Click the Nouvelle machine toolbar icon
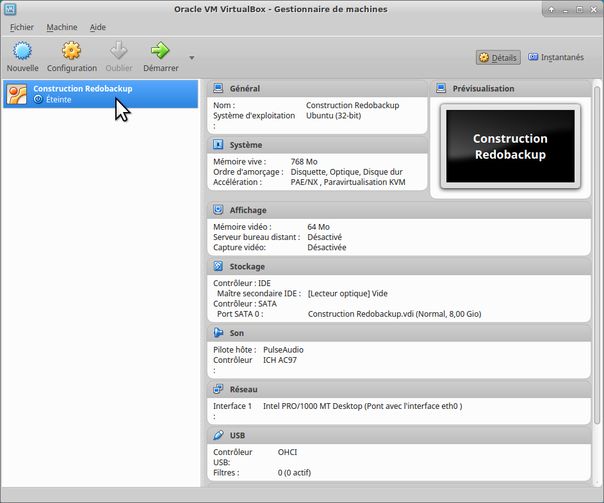This screenshot has width=604, height=503. click(22, 51)
